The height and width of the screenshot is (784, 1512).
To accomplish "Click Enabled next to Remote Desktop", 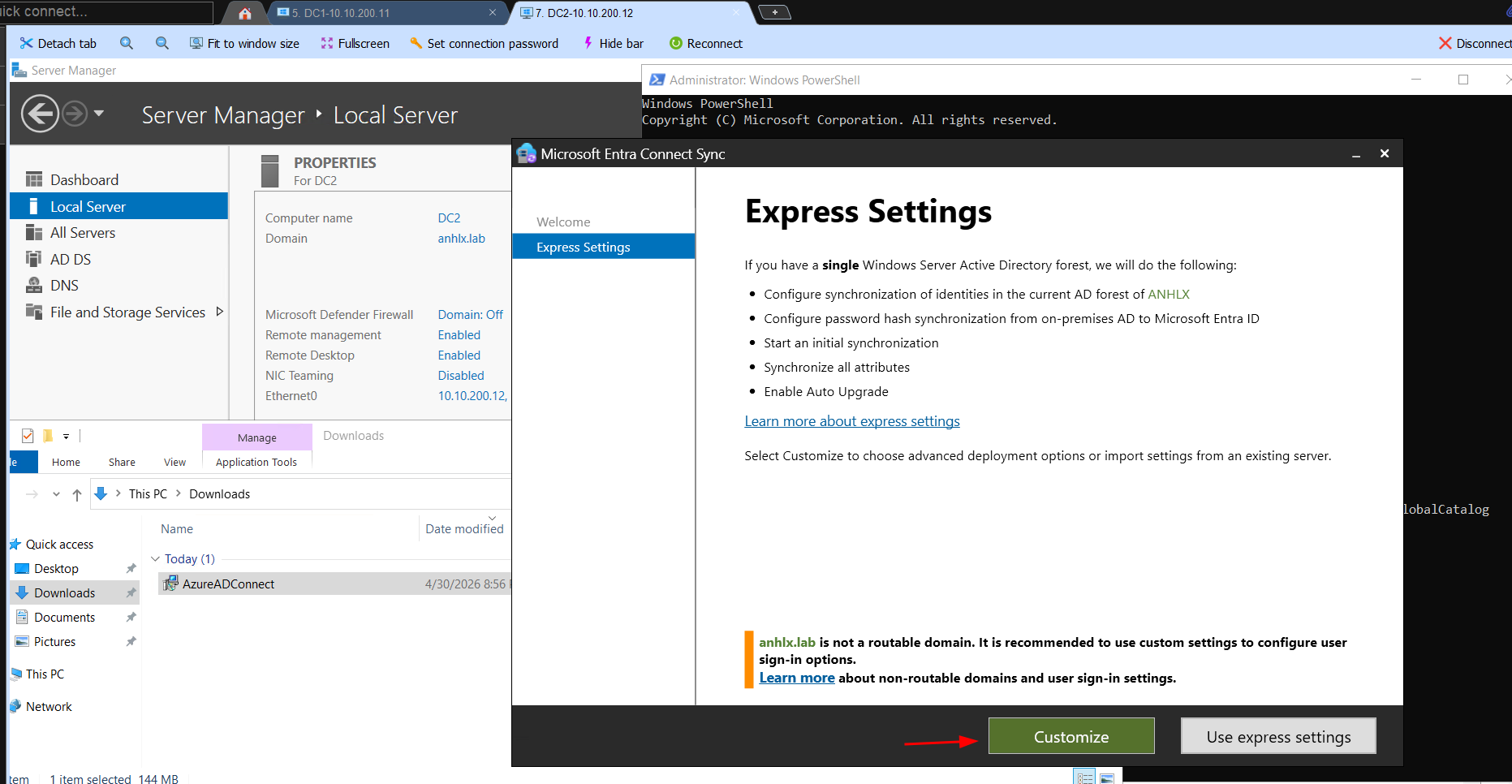I will pyautogui.click(x=459, y=355).
